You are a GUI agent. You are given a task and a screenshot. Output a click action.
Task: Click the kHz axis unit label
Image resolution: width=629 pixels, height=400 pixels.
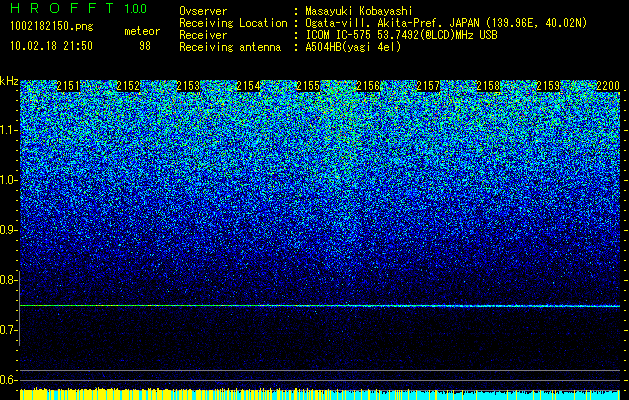coord(9,81)
